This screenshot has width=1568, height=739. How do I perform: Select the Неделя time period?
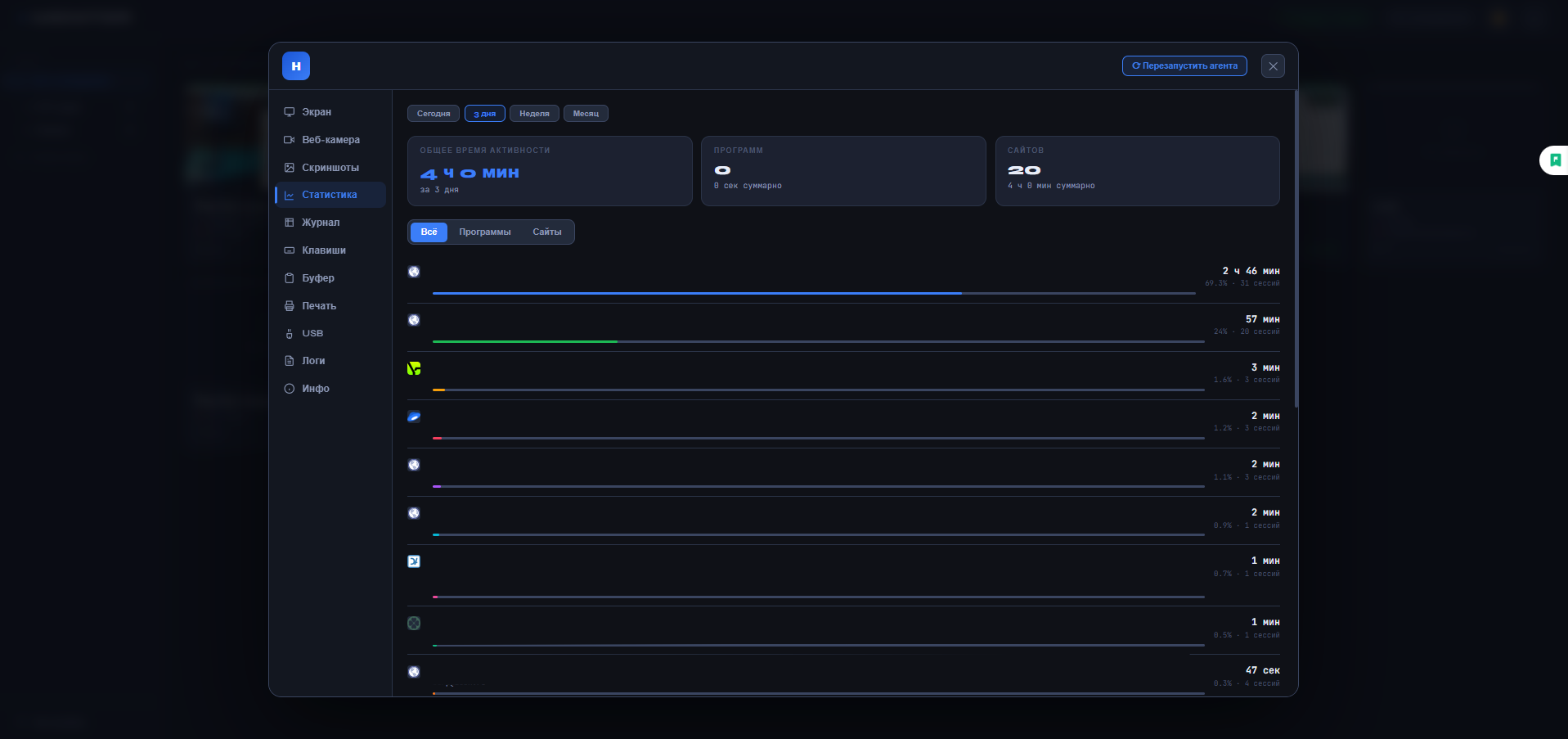click(x=534, y=114)
